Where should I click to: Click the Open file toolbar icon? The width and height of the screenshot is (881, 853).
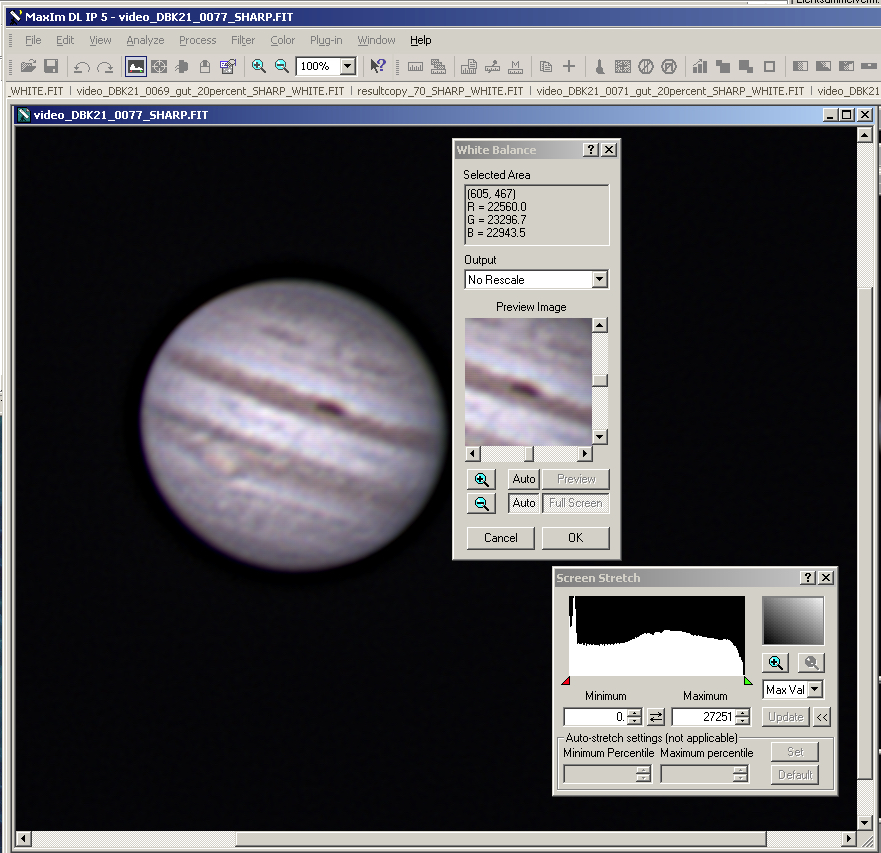click(28, 66)
